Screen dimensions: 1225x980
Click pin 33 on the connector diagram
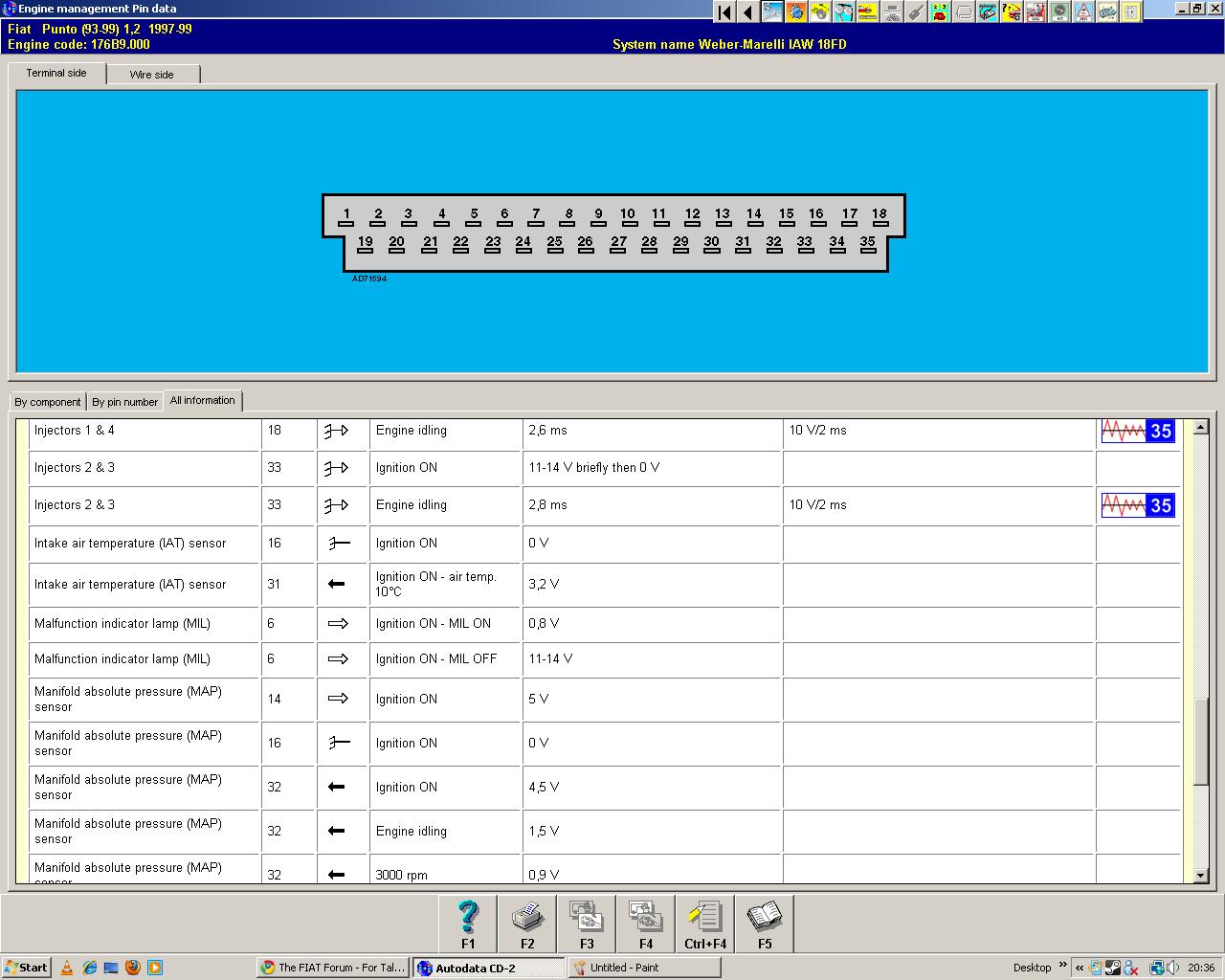point(805,245)
